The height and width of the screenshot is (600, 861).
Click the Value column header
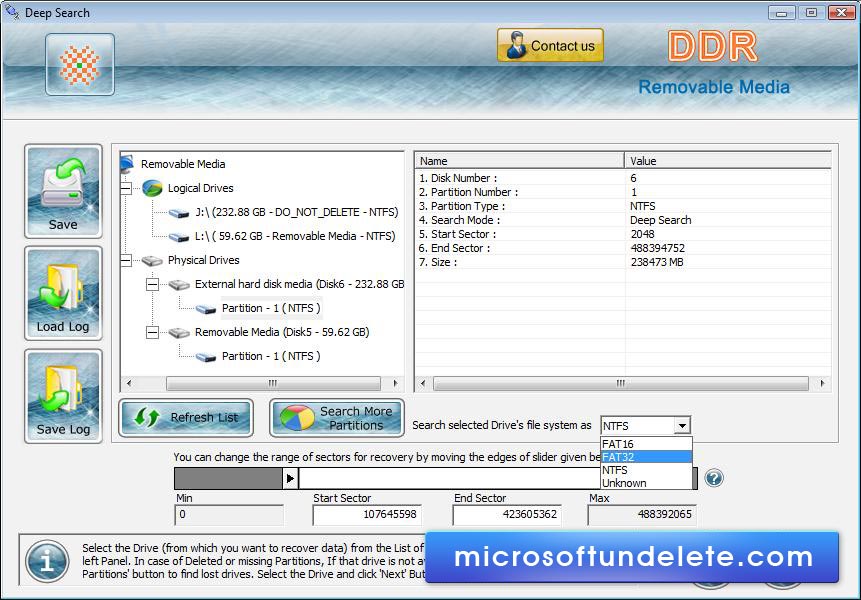728,161
